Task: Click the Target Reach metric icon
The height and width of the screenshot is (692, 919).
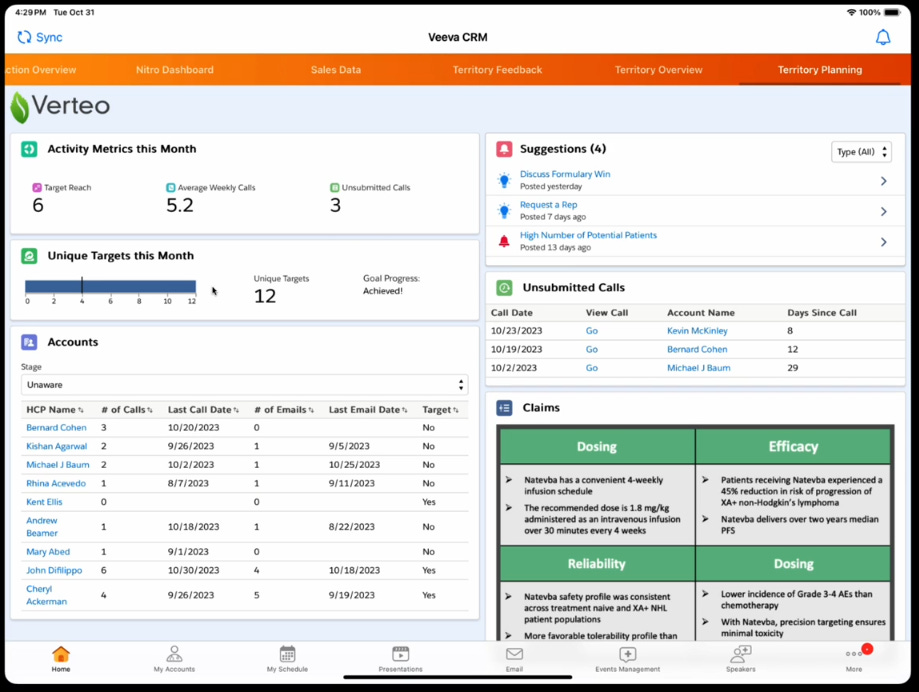Action: pos(37,188)
